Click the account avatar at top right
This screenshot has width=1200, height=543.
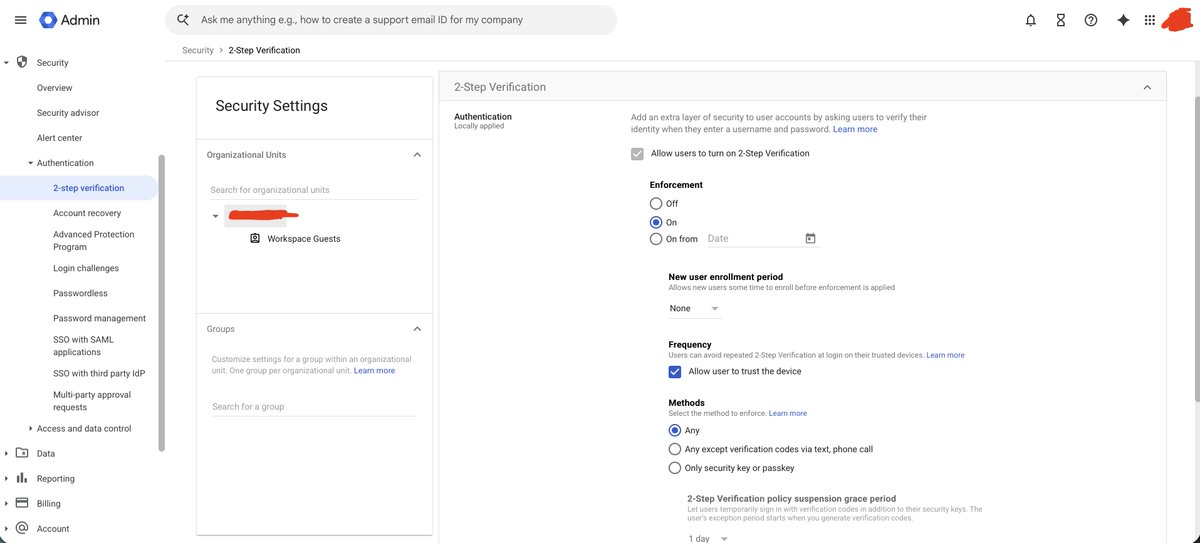point(1178,19)
